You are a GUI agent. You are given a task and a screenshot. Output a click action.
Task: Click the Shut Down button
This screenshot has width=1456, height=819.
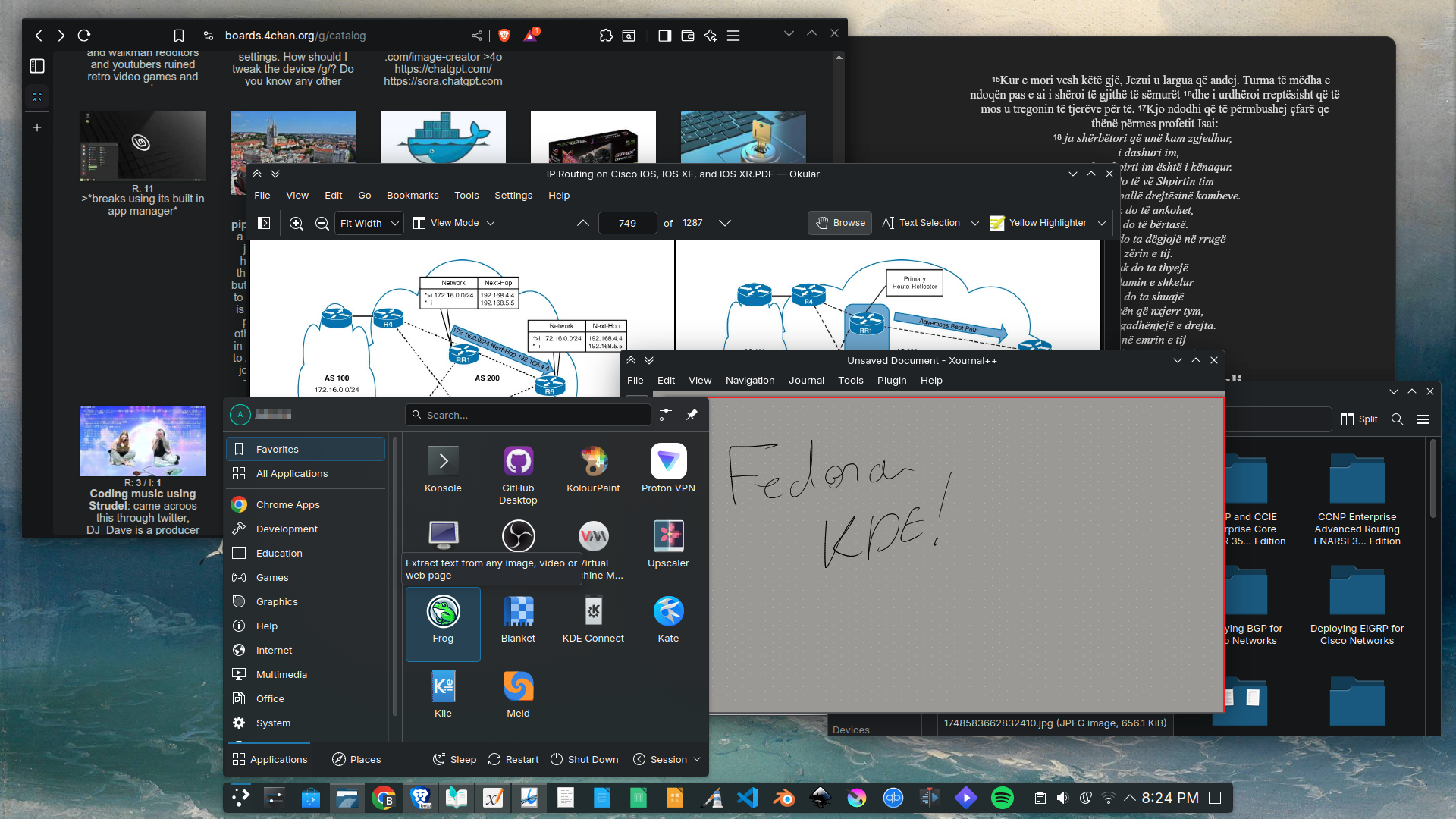(x=584, y=759)
